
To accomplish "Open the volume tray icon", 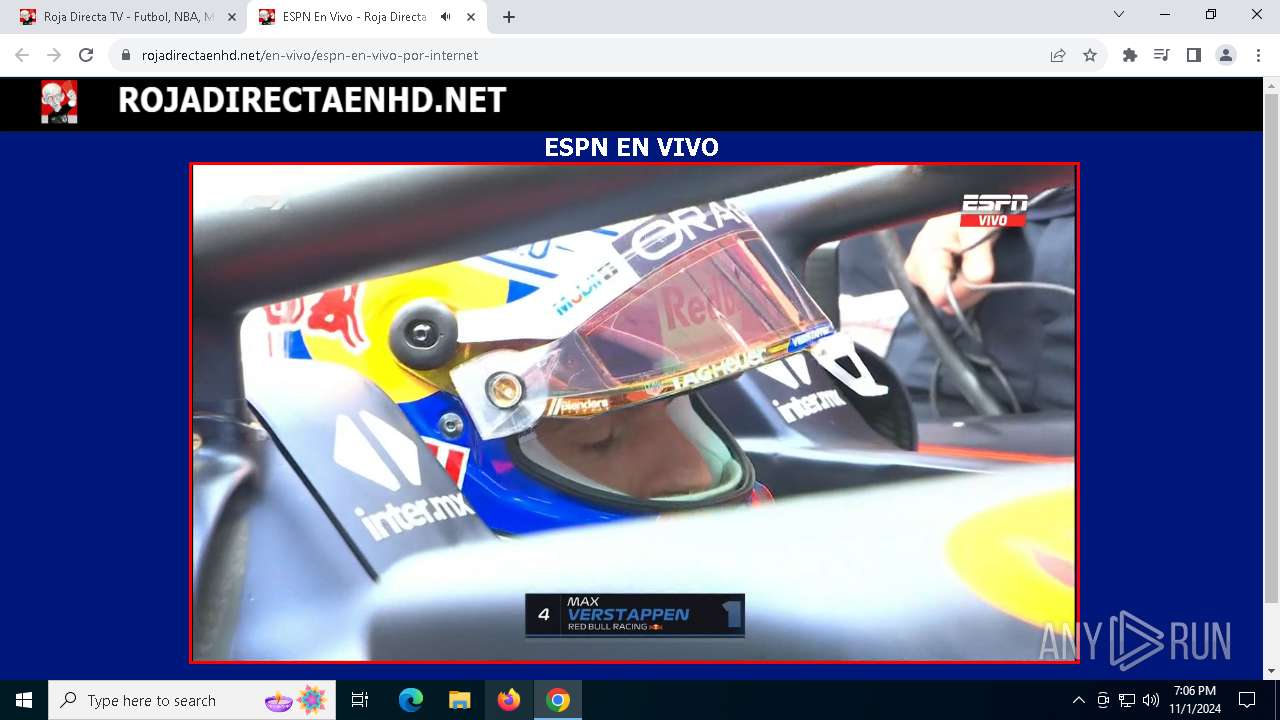I will click(x=1151, y=700).
